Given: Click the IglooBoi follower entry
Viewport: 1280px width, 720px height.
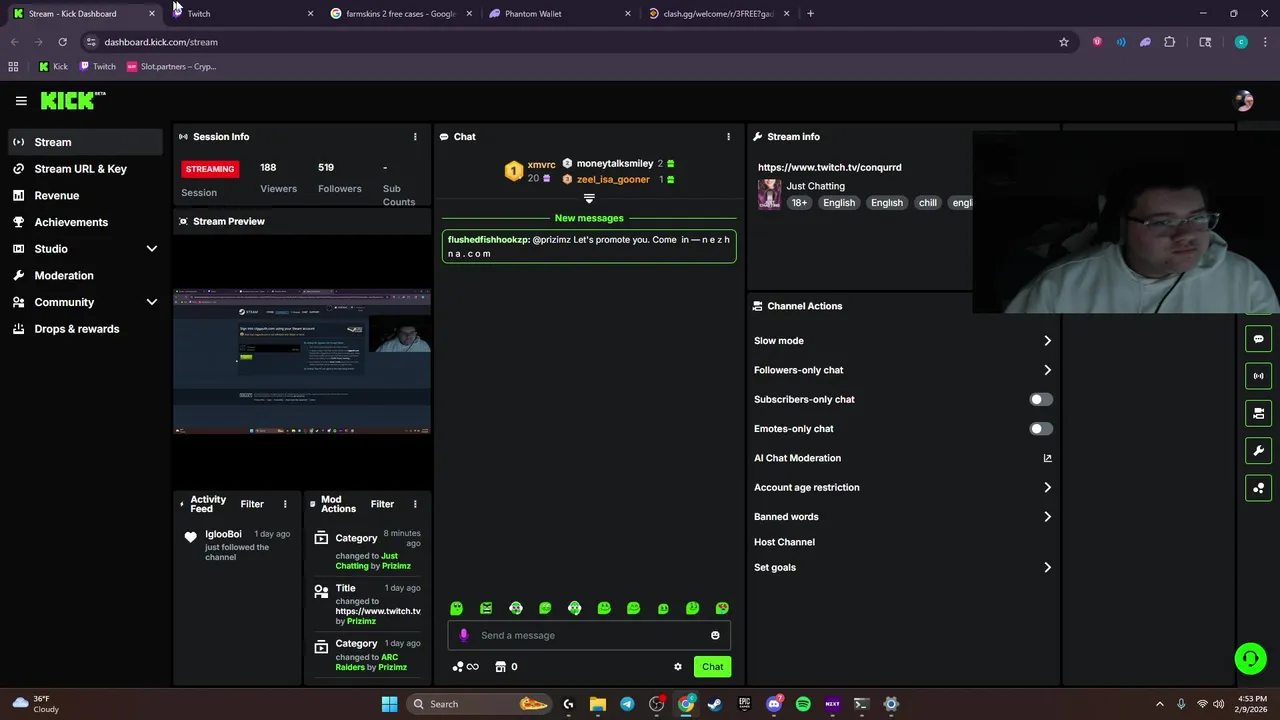Looking at the screenshot, I should coord(236,545).
